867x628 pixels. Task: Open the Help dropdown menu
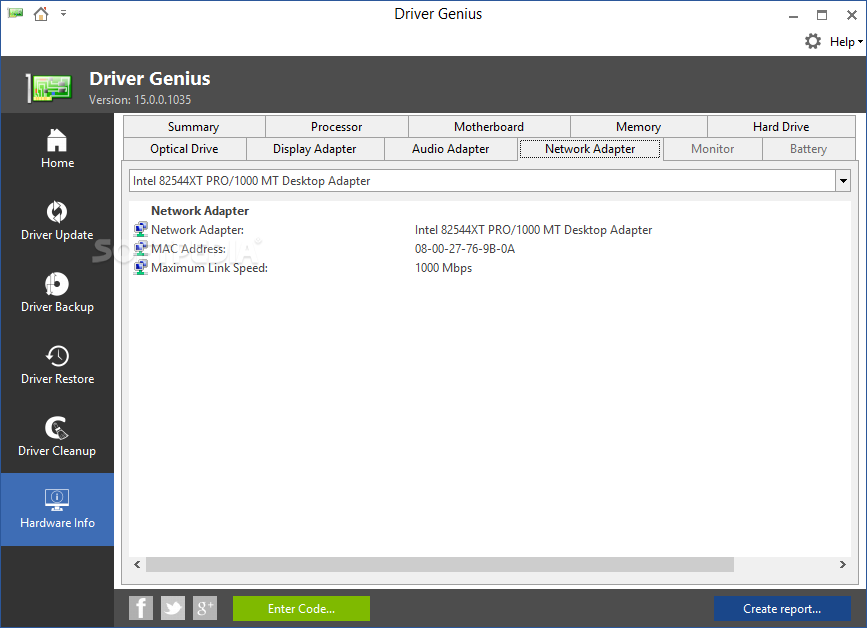[x=846, y=42]
